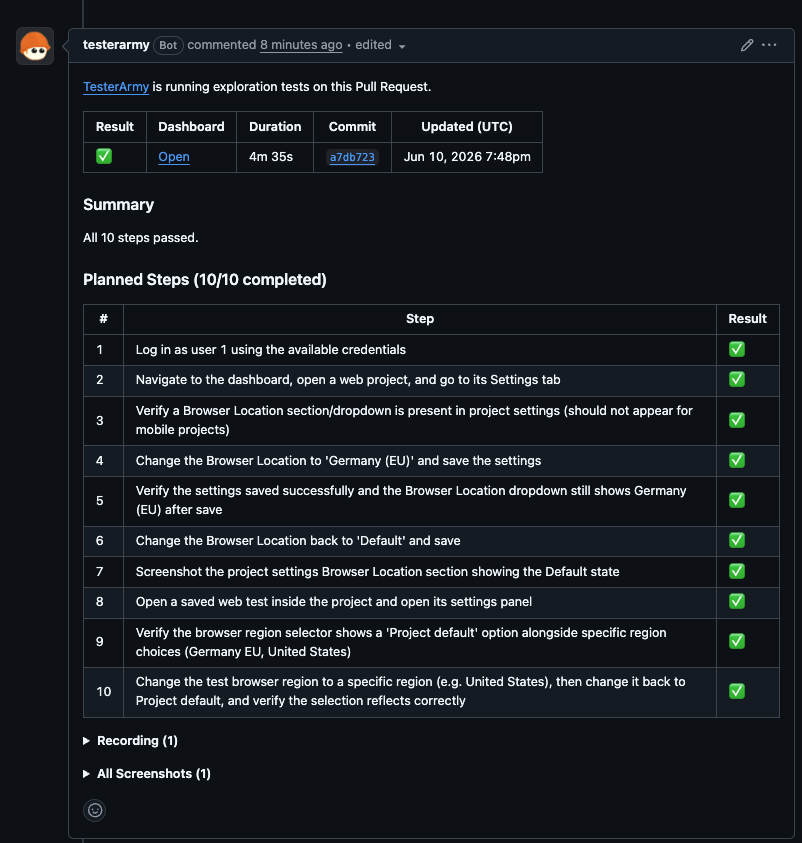Click the Dashboard column header
Viewport: 802px width, 843px height.
pos(191,127)
